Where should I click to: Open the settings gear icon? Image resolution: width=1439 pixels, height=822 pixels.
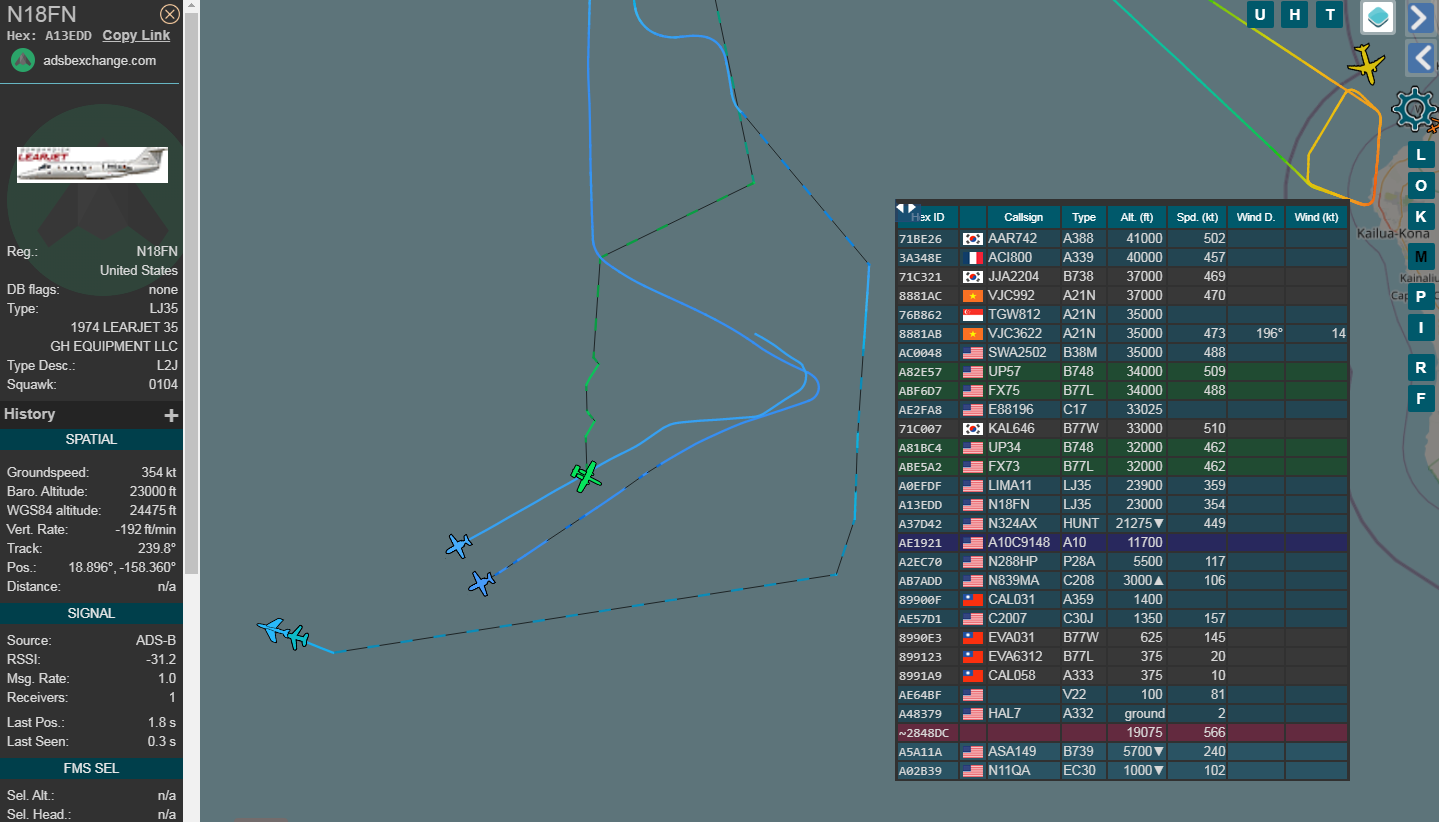[1414, 108]
